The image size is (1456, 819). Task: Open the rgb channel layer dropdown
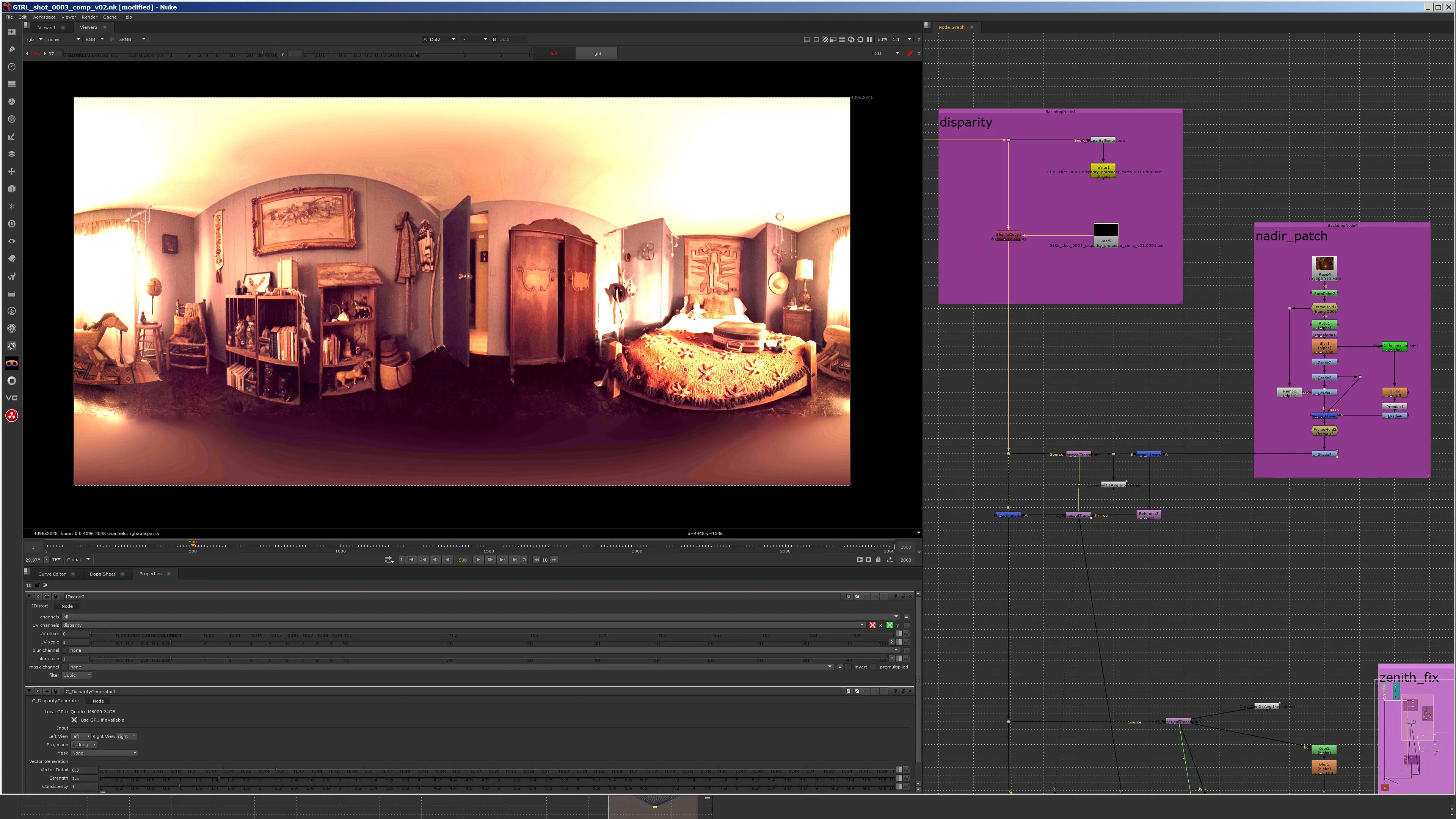coord(35,39)
